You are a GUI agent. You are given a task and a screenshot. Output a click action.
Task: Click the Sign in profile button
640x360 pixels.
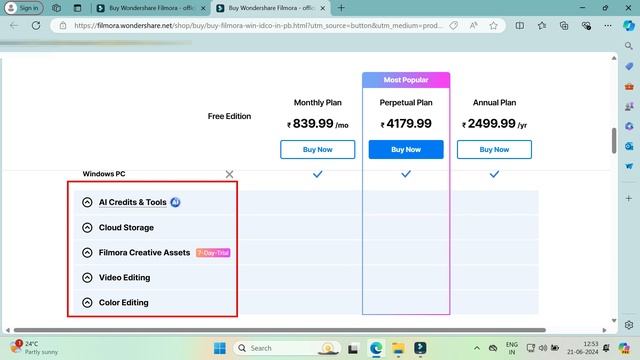click(24, 8)
